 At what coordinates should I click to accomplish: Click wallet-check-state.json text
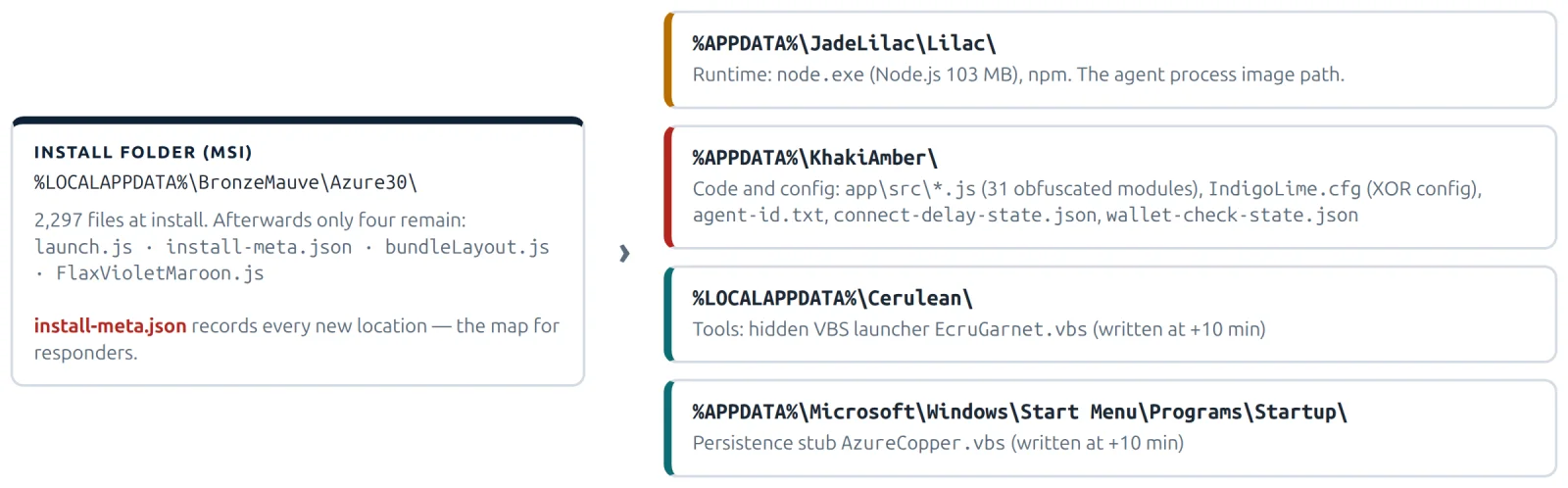point(1232,215)
